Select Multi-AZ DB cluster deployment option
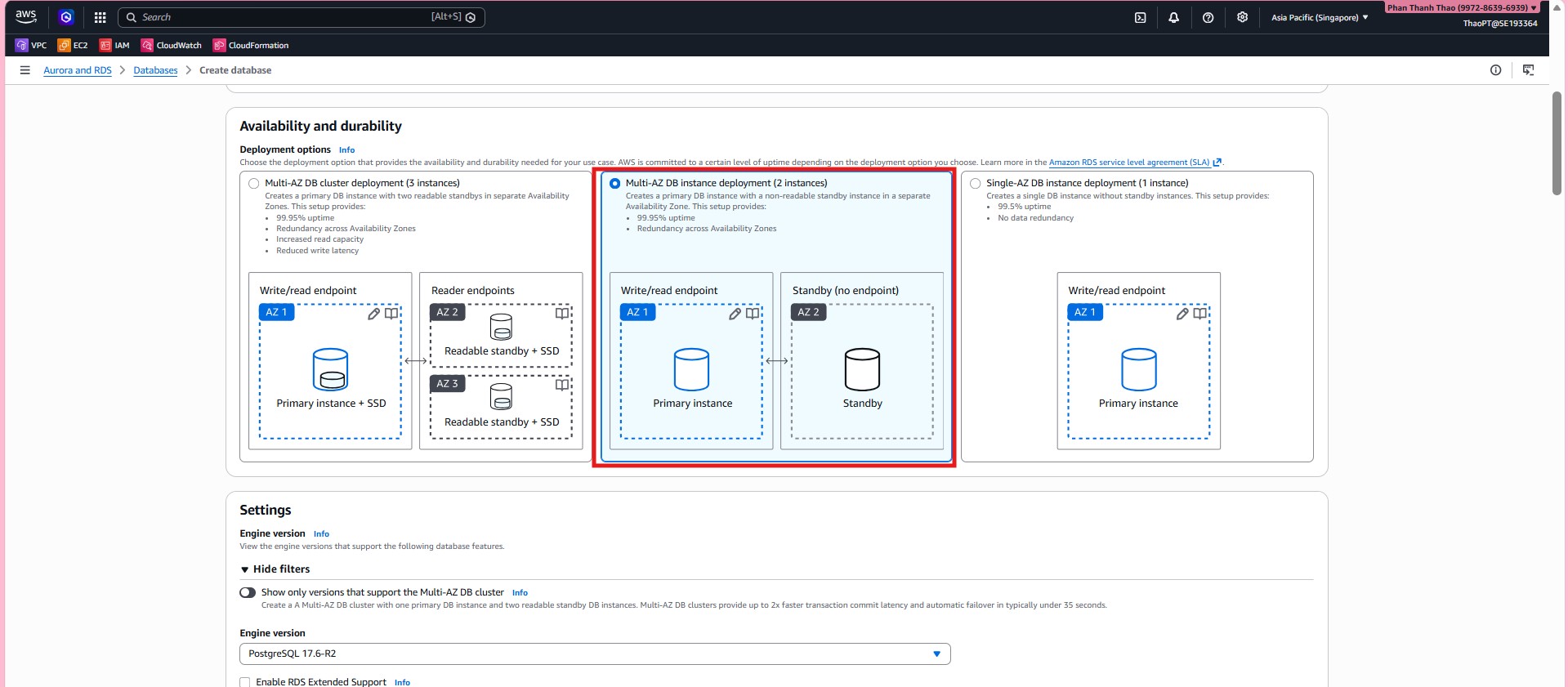 [x=254, y=184]
